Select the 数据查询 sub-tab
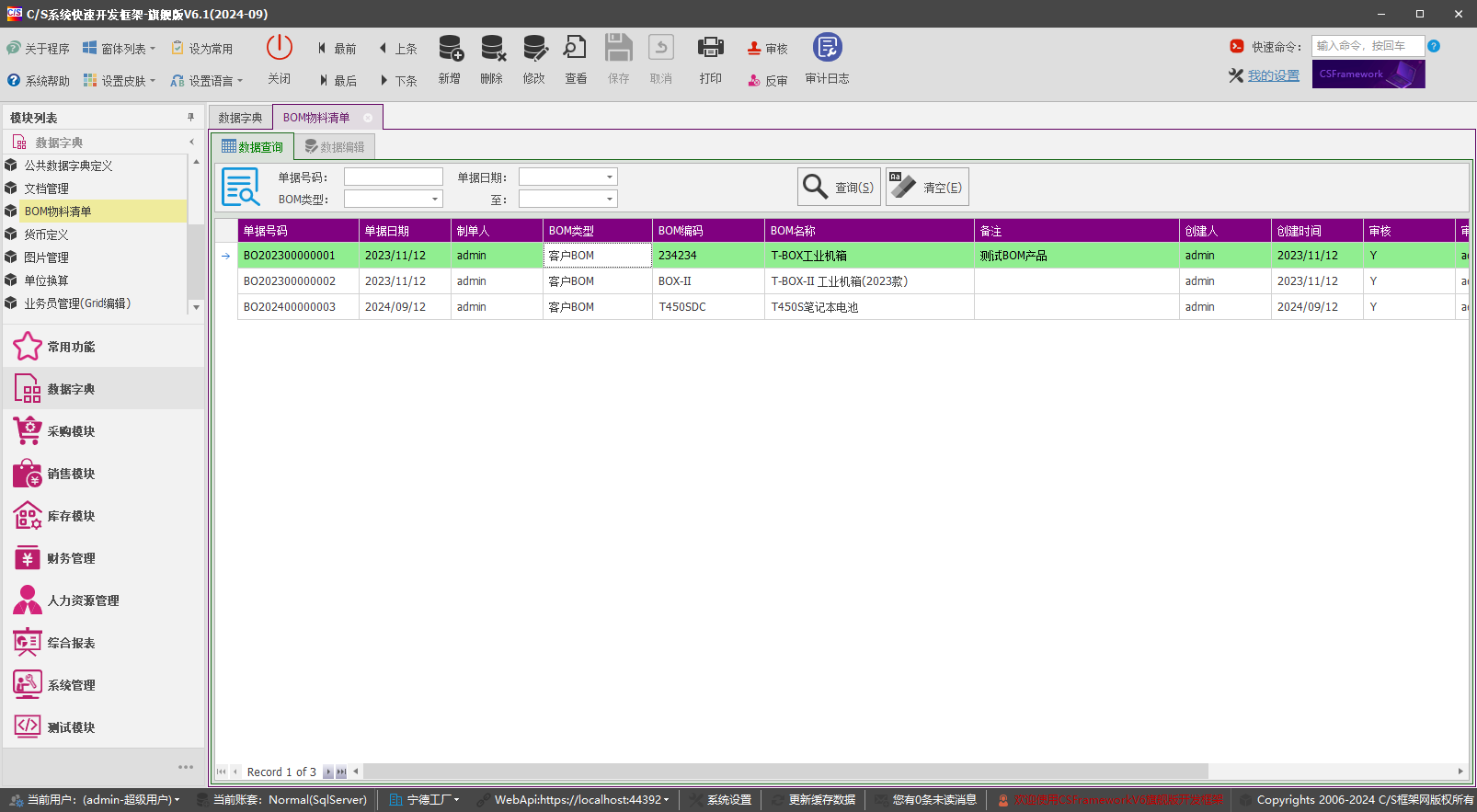This screenshot has width=1477, height=812. pos(253,147)
